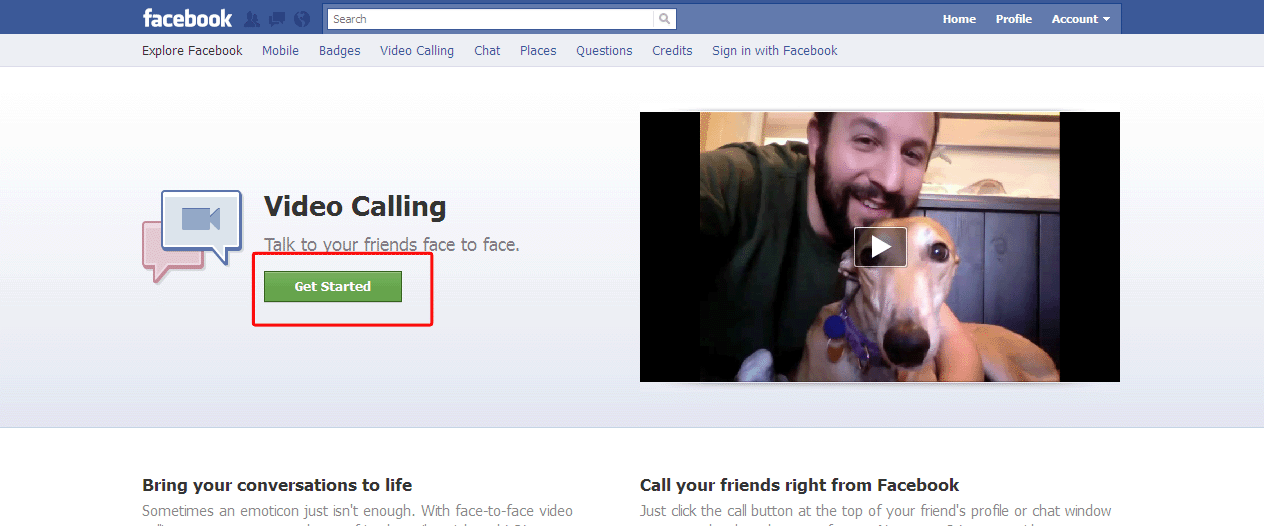Open notifications globe icon
The image size is (1264, 526).
click(302, 19)
